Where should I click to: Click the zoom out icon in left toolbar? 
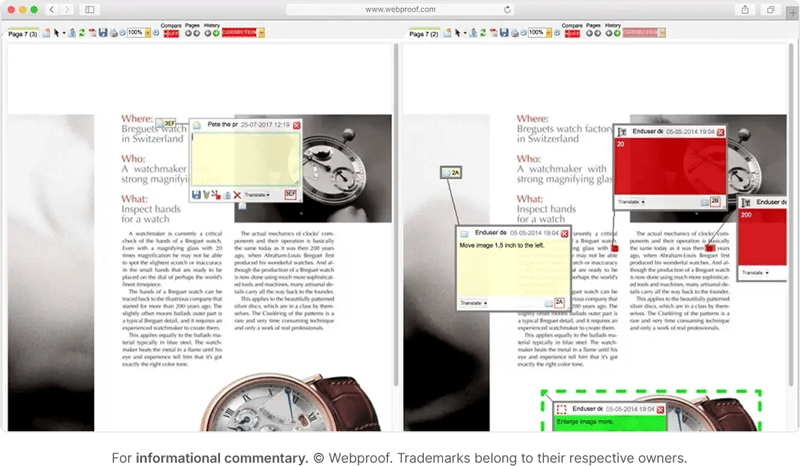click(x=122, y=33)
